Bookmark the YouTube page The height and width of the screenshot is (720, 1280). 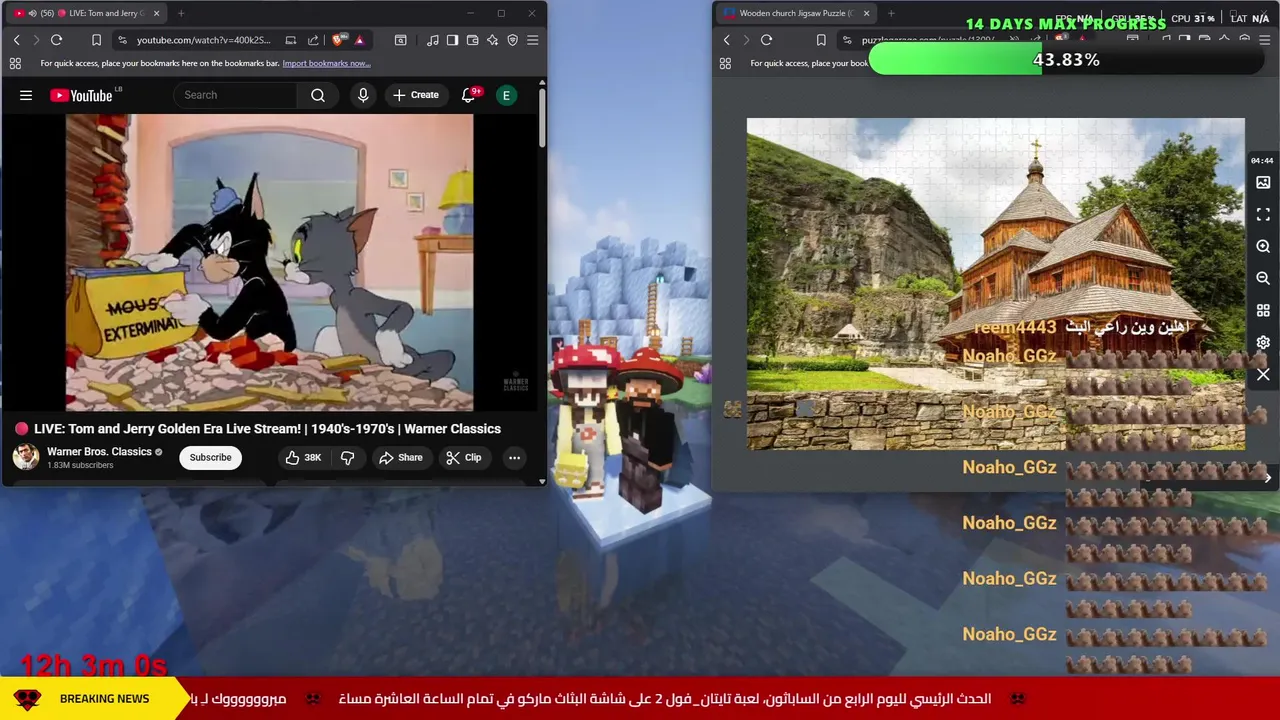pos(96,40)
